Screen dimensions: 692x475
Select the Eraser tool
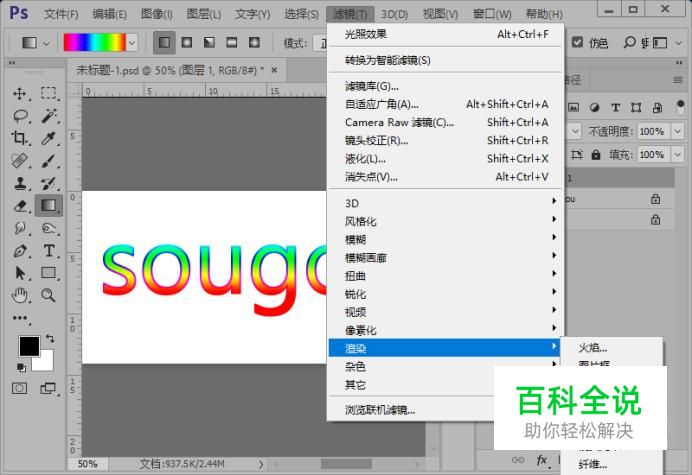point(20,206)
